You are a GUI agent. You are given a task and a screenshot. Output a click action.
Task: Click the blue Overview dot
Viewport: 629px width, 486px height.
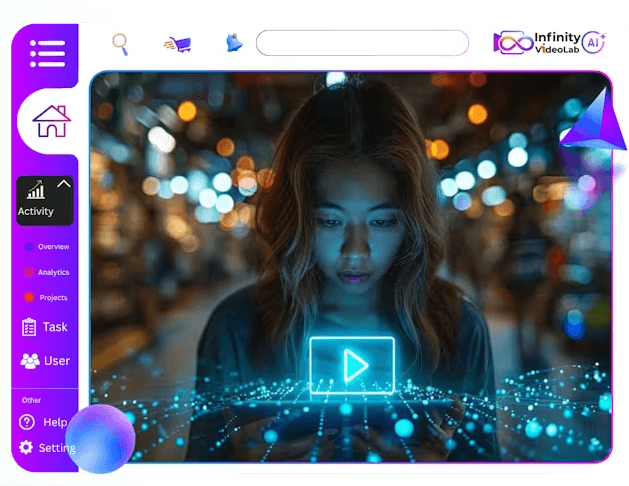point(29,247)
